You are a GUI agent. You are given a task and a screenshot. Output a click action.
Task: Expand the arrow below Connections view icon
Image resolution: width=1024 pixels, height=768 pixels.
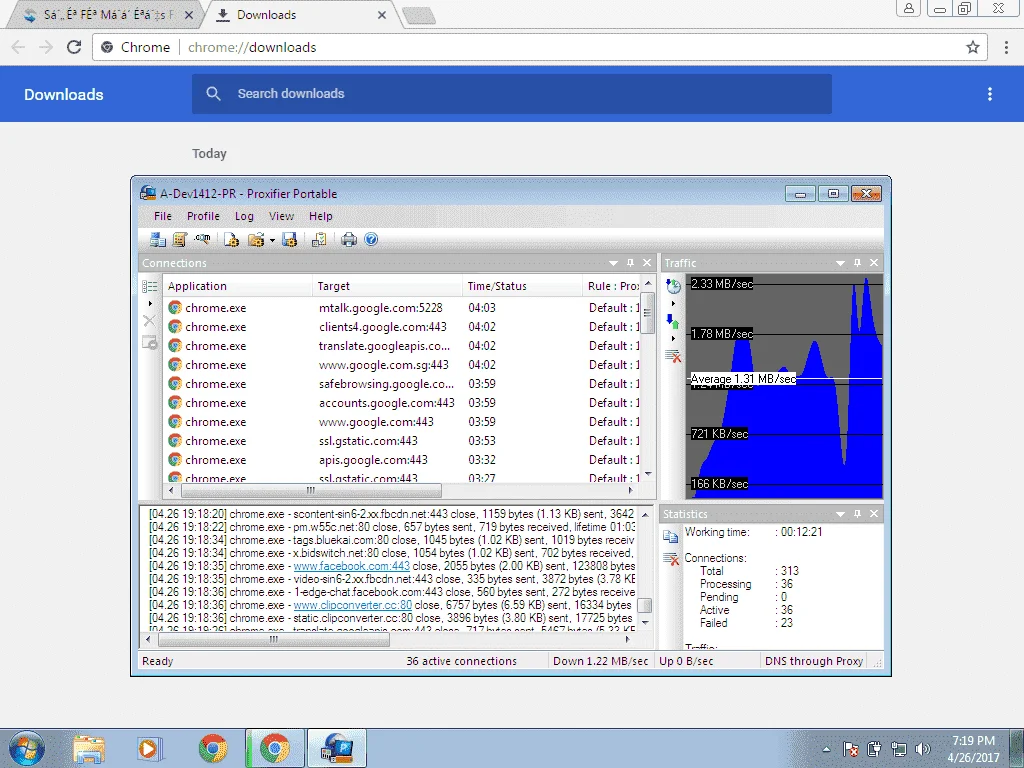(x=150, y=304)
